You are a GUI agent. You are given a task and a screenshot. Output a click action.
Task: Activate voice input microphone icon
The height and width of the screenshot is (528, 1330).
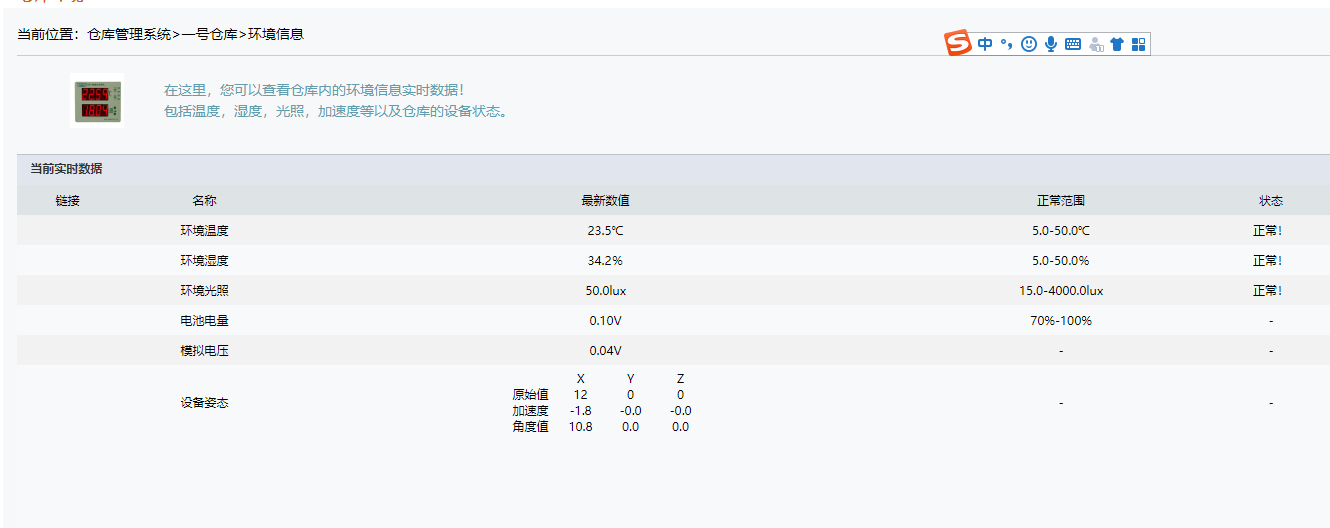point(1051,44)
